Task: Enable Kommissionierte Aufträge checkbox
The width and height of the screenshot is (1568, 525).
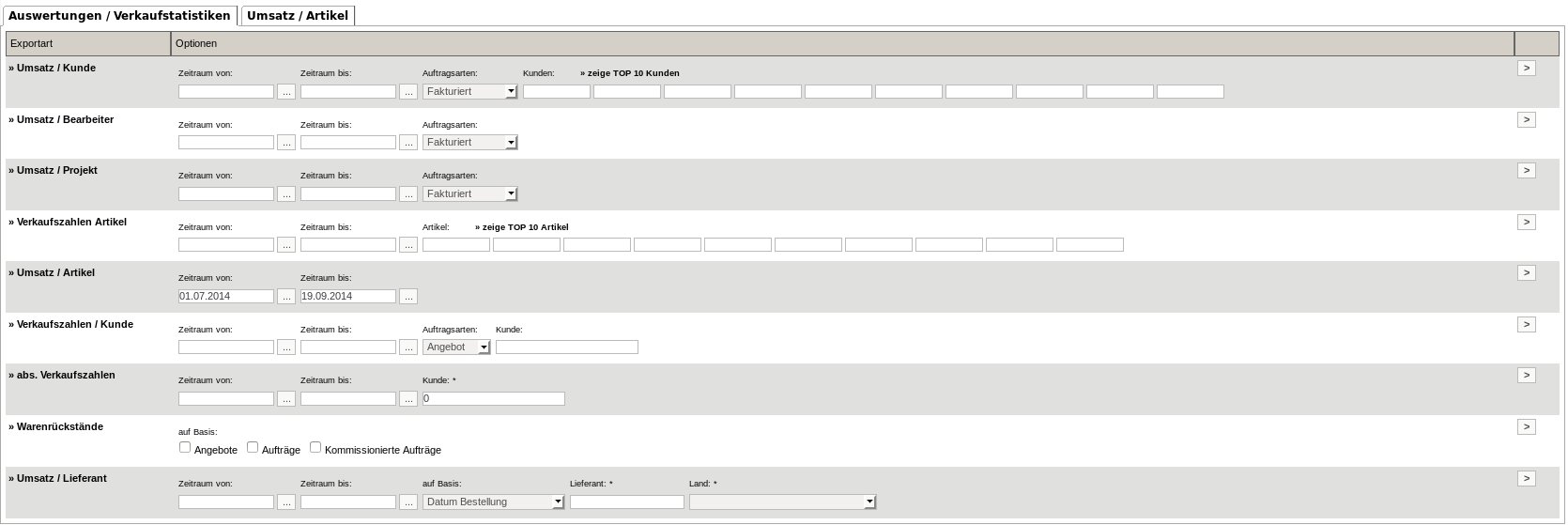Action: coord(315,447)
